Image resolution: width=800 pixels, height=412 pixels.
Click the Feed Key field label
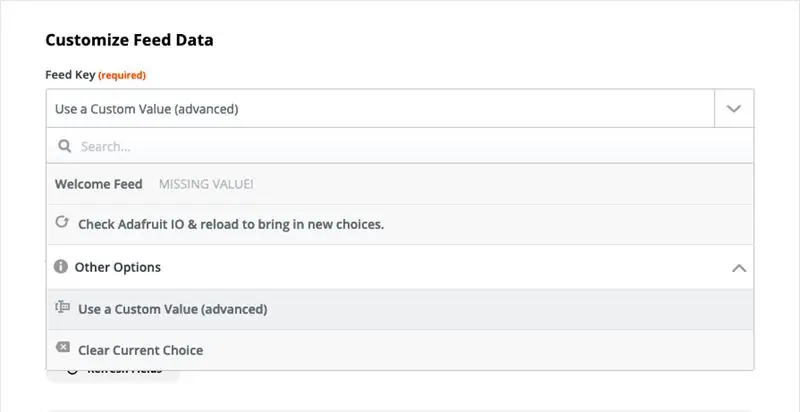[70, 75]
